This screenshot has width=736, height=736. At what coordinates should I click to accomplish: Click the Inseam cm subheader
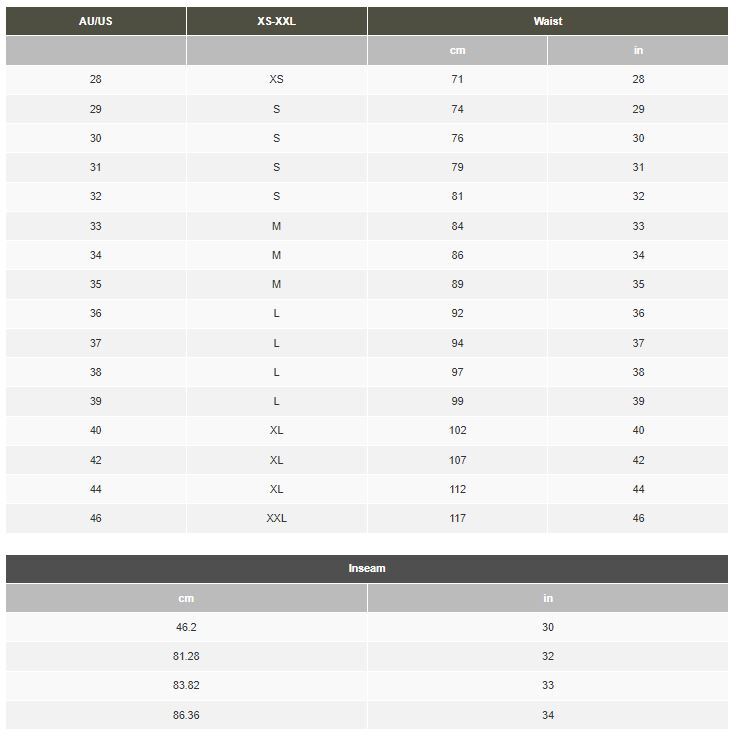(186, 598)
